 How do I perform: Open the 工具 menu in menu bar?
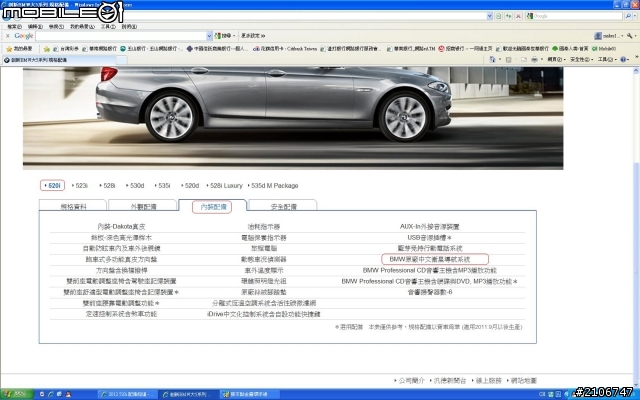click(108, 27)
